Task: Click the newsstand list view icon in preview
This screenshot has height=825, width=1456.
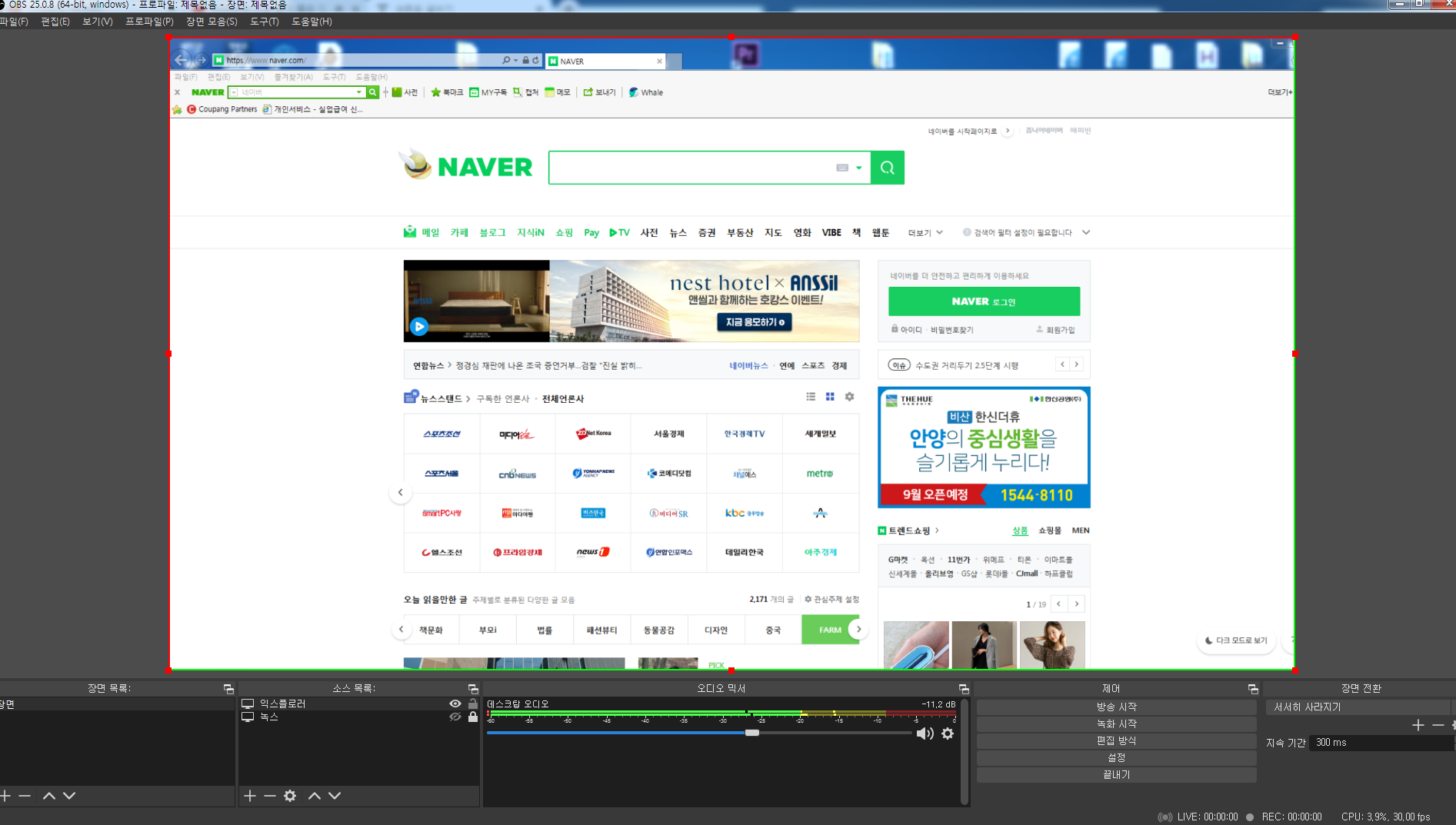Action: [x=811, y=397]
